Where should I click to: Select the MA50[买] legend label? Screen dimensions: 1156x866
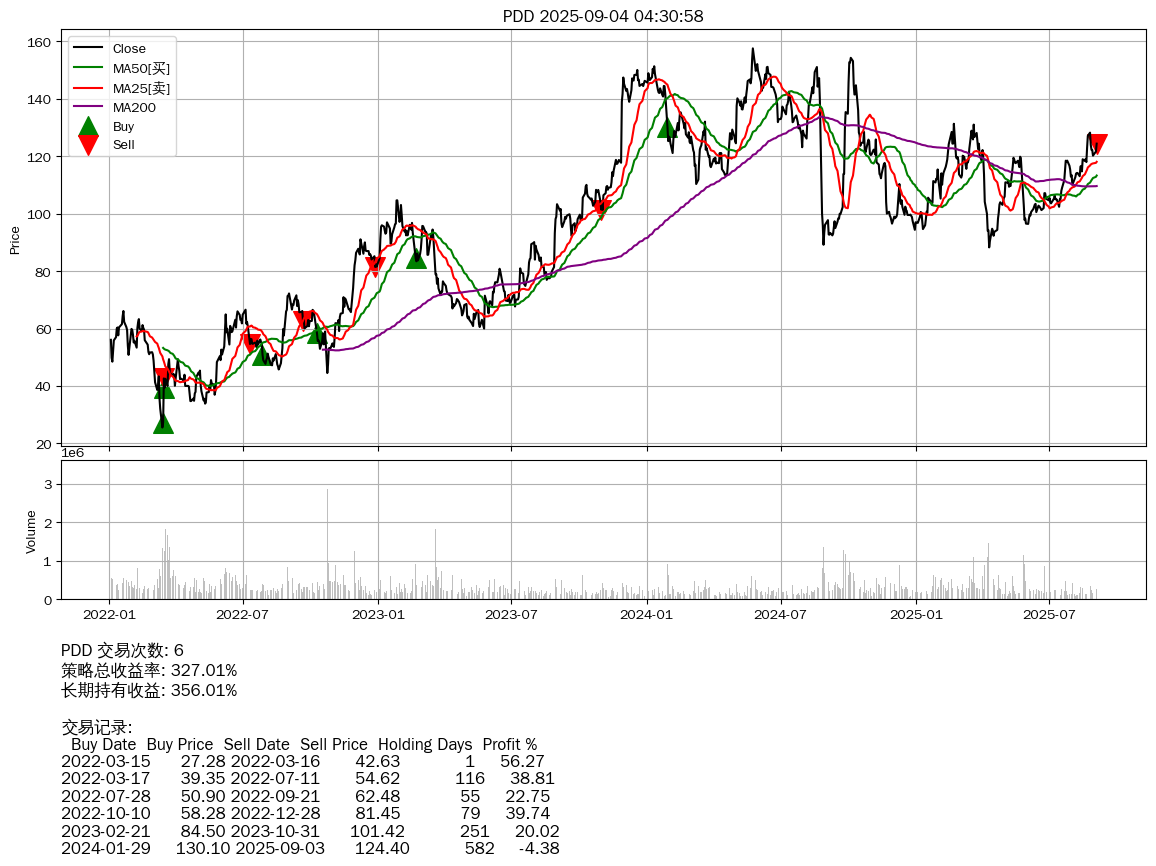click(141, 68)
